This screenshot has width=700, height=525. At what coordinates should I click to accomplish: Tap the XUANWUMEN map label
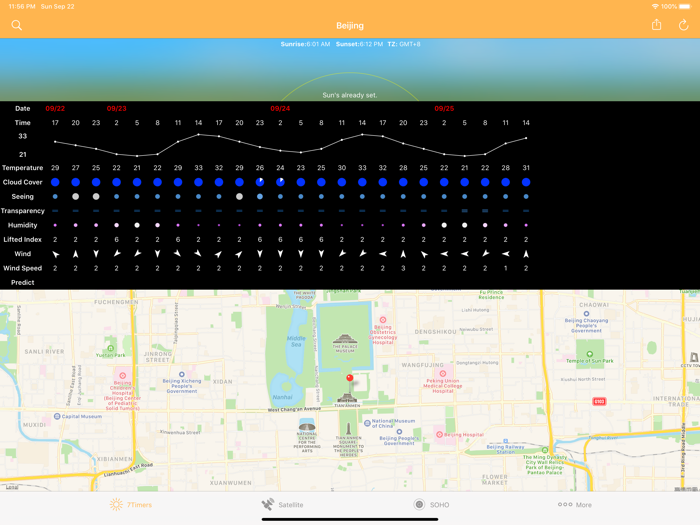(230, 483)
